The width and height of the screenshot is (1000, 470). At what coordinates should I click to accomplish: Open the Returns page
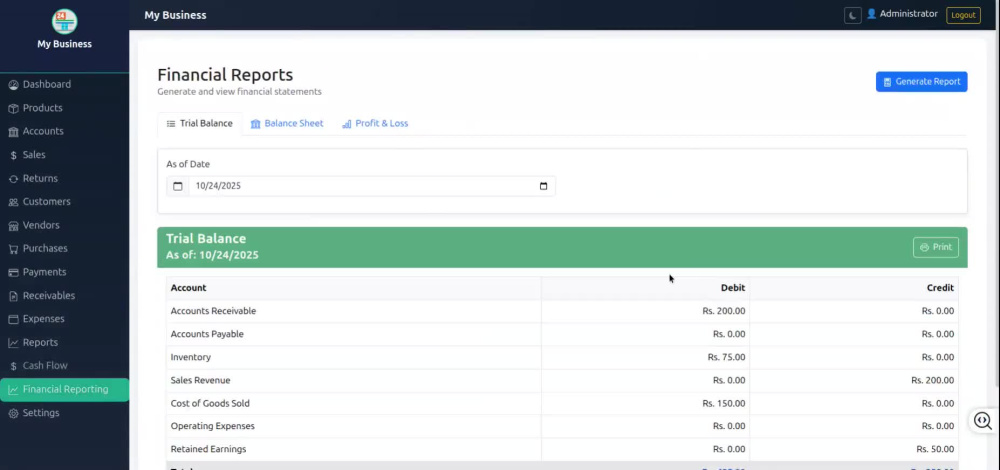click(x=64, y=179)
